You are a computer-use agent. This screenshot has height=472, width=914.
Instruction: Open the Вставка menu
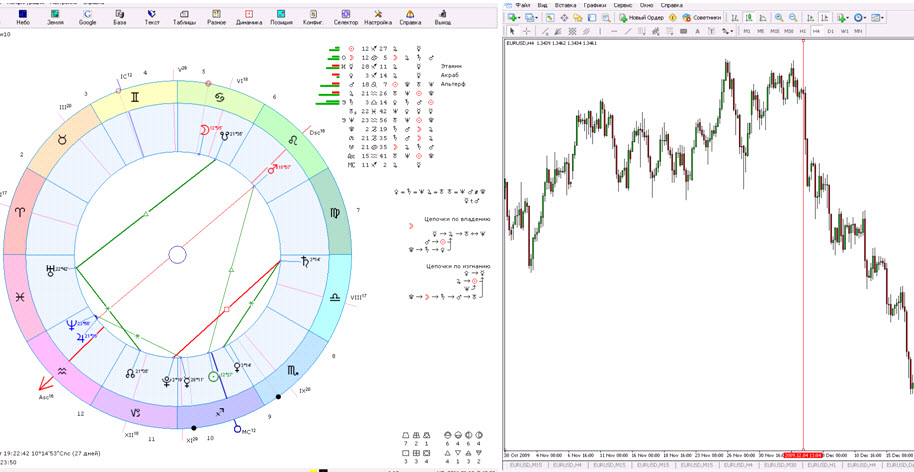[565, 5]
